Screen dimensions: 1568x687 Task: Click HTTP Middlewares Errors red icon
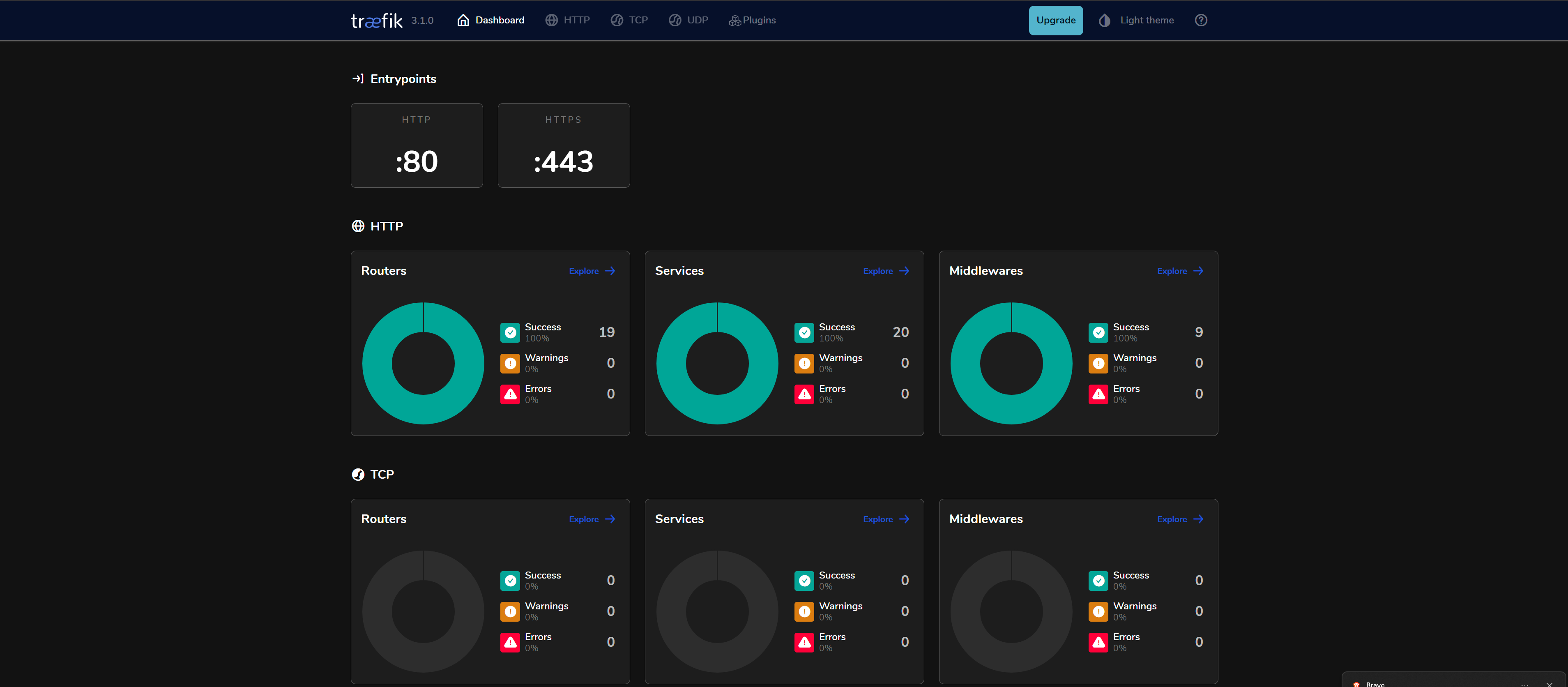point(1098,394)
